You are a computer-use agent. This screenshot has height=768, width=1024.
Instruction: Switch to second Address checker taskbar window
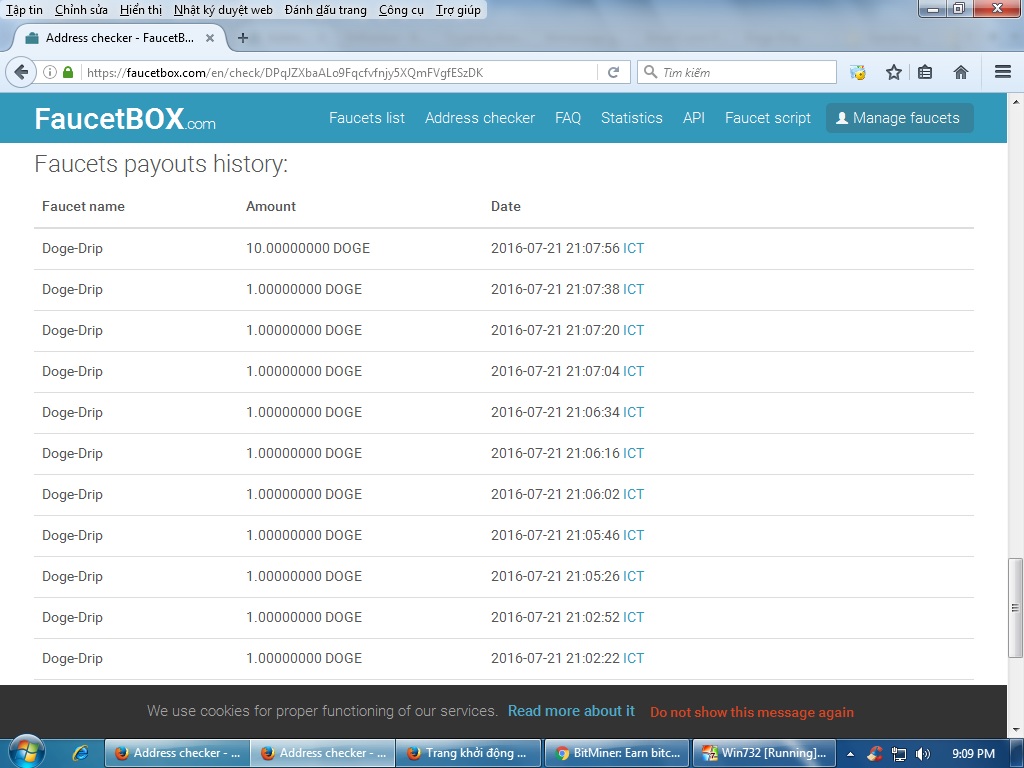(x=323, y=753)
